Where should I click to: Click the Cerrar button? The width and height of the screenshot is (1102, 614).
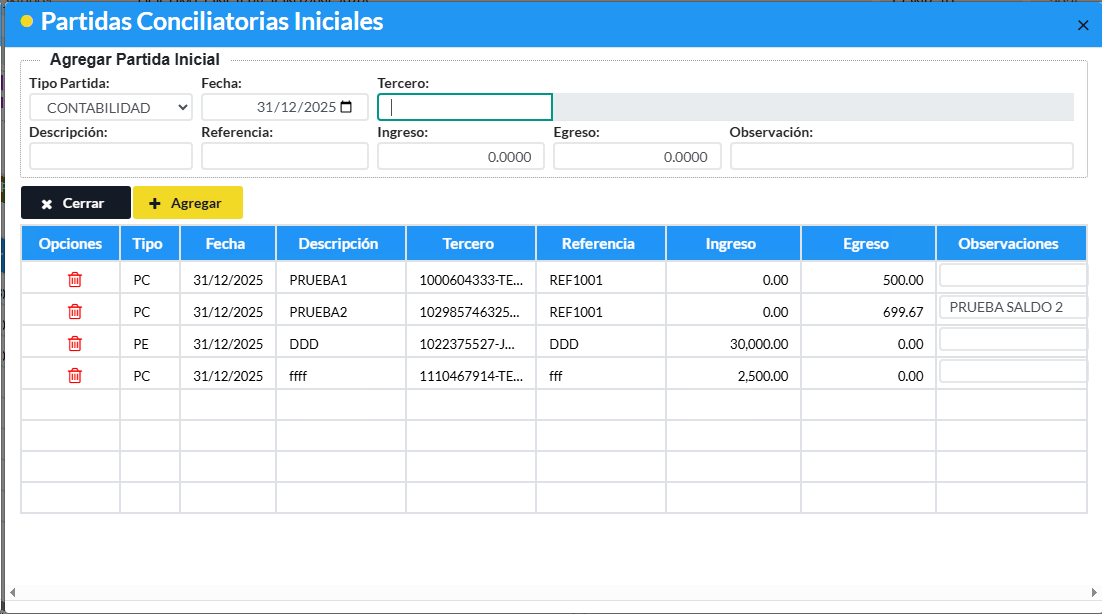[x=76, y=203]
